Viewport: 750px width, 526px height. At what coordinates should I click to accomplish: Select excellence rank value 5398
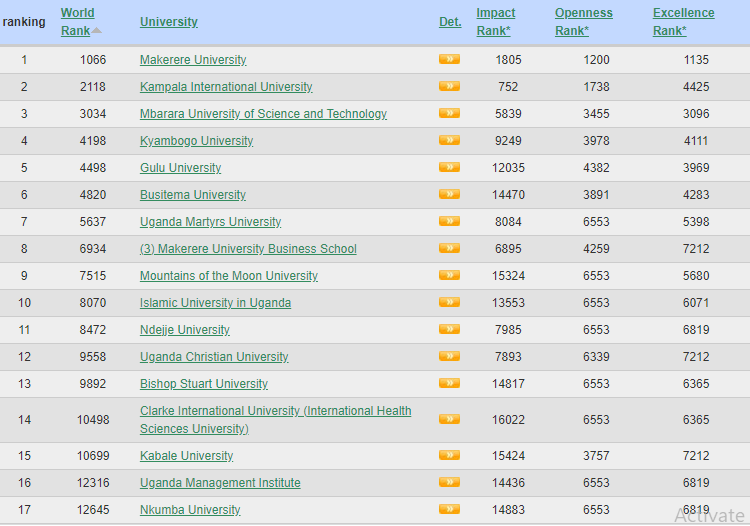tap(696, 222)
